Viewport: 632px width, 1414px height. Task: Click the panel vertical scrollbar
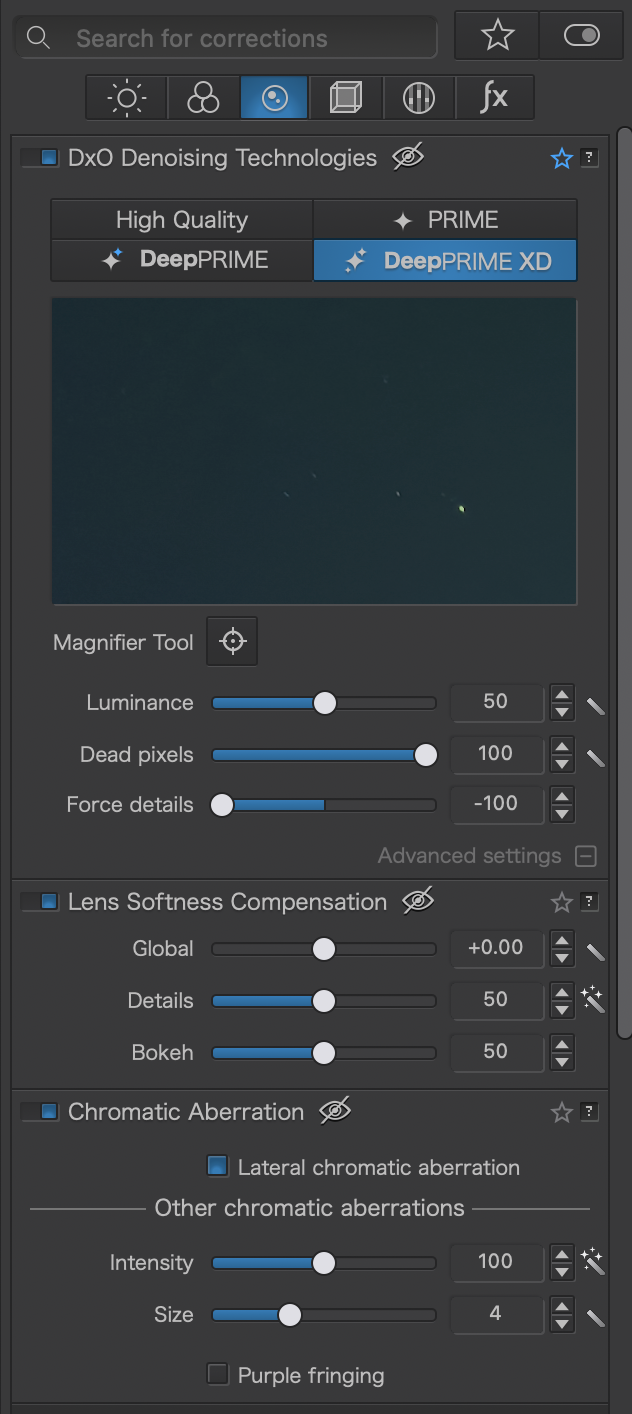pos(625,585)
